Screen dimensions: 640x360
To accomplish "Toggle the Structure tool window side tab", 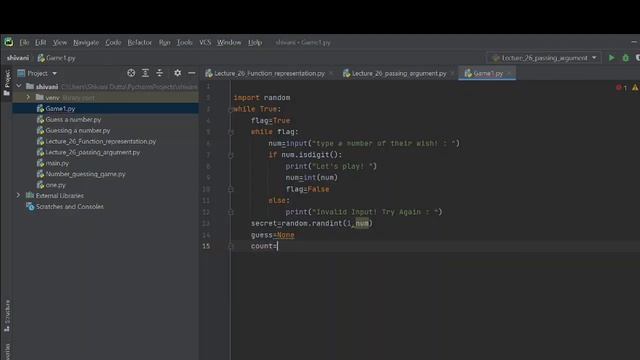I will pos(7,316).
